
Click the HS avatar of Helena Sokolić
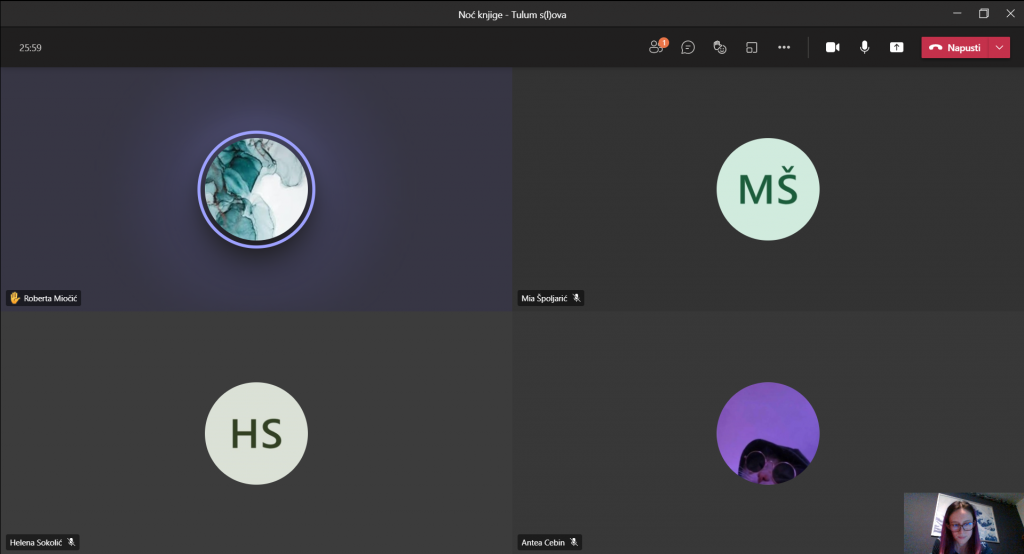(256, 433)
